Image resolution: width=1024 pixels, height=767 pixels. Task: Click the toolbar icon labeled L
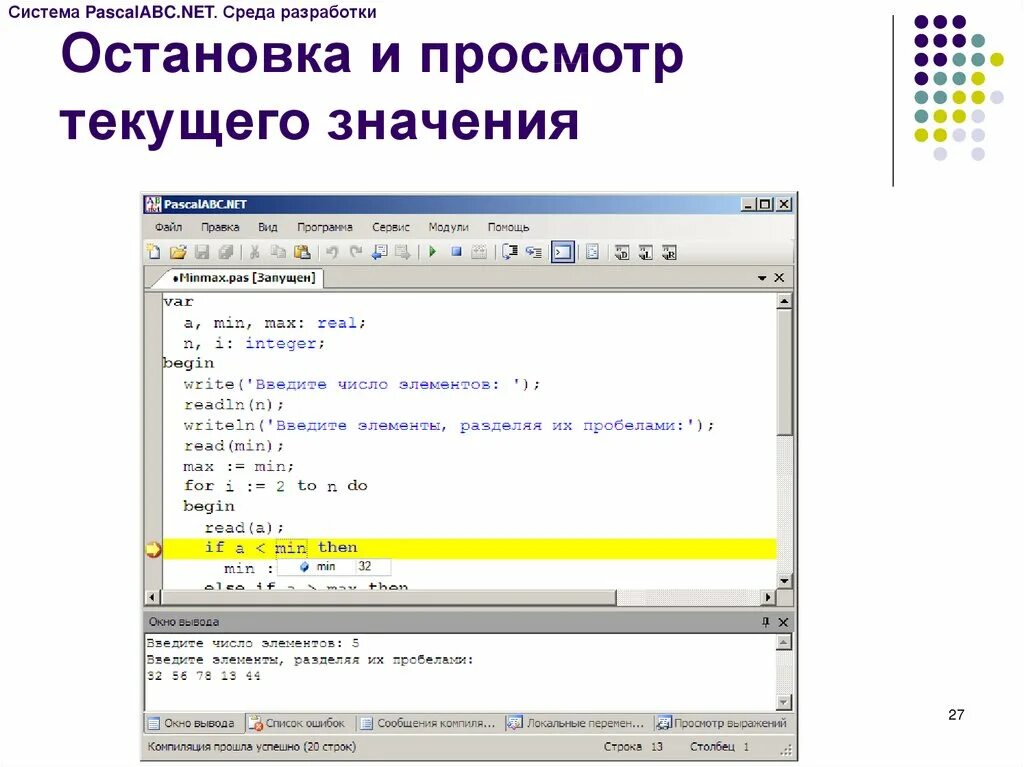[645, 252]
